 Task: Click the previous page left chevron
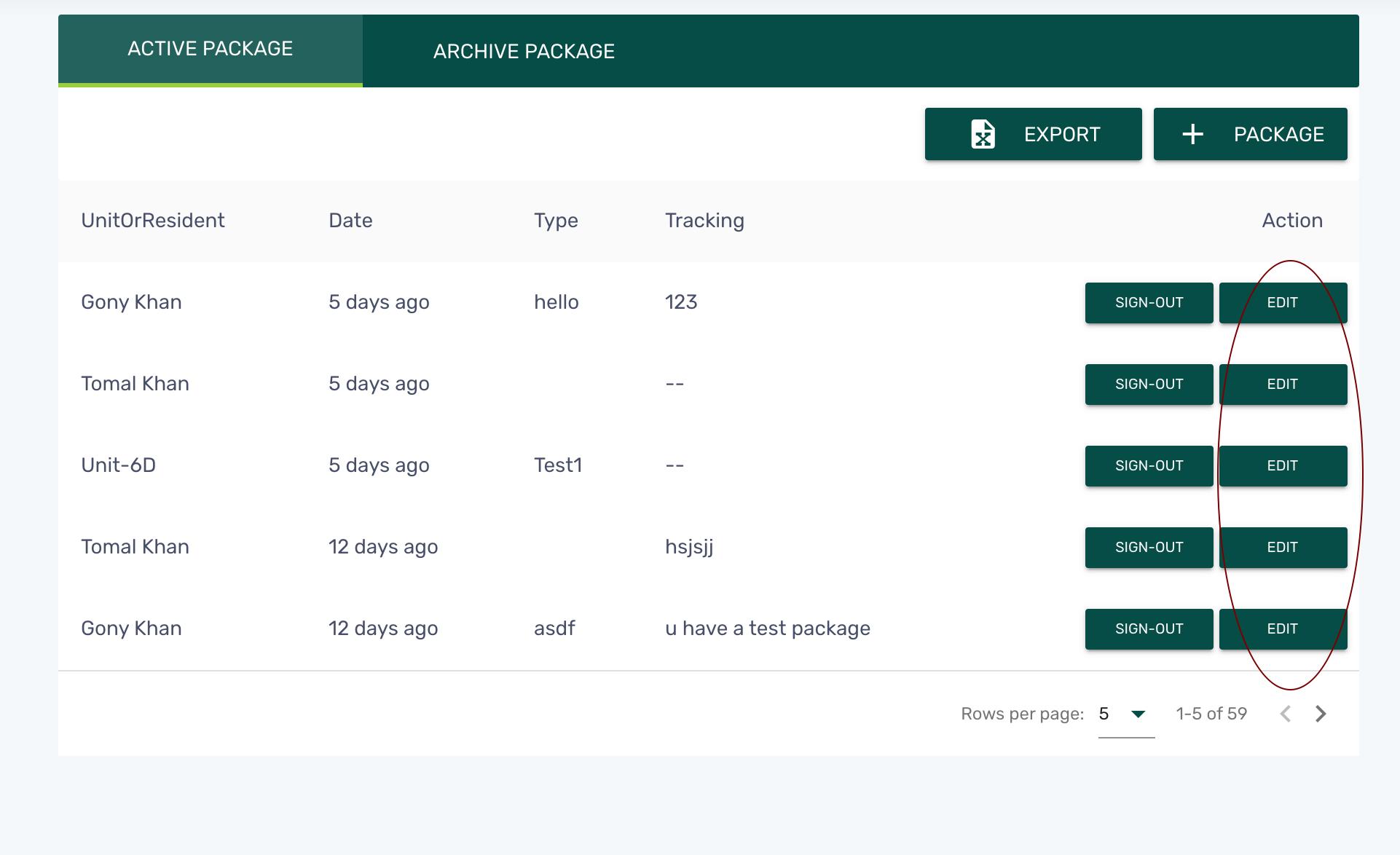coord(1286,714)
